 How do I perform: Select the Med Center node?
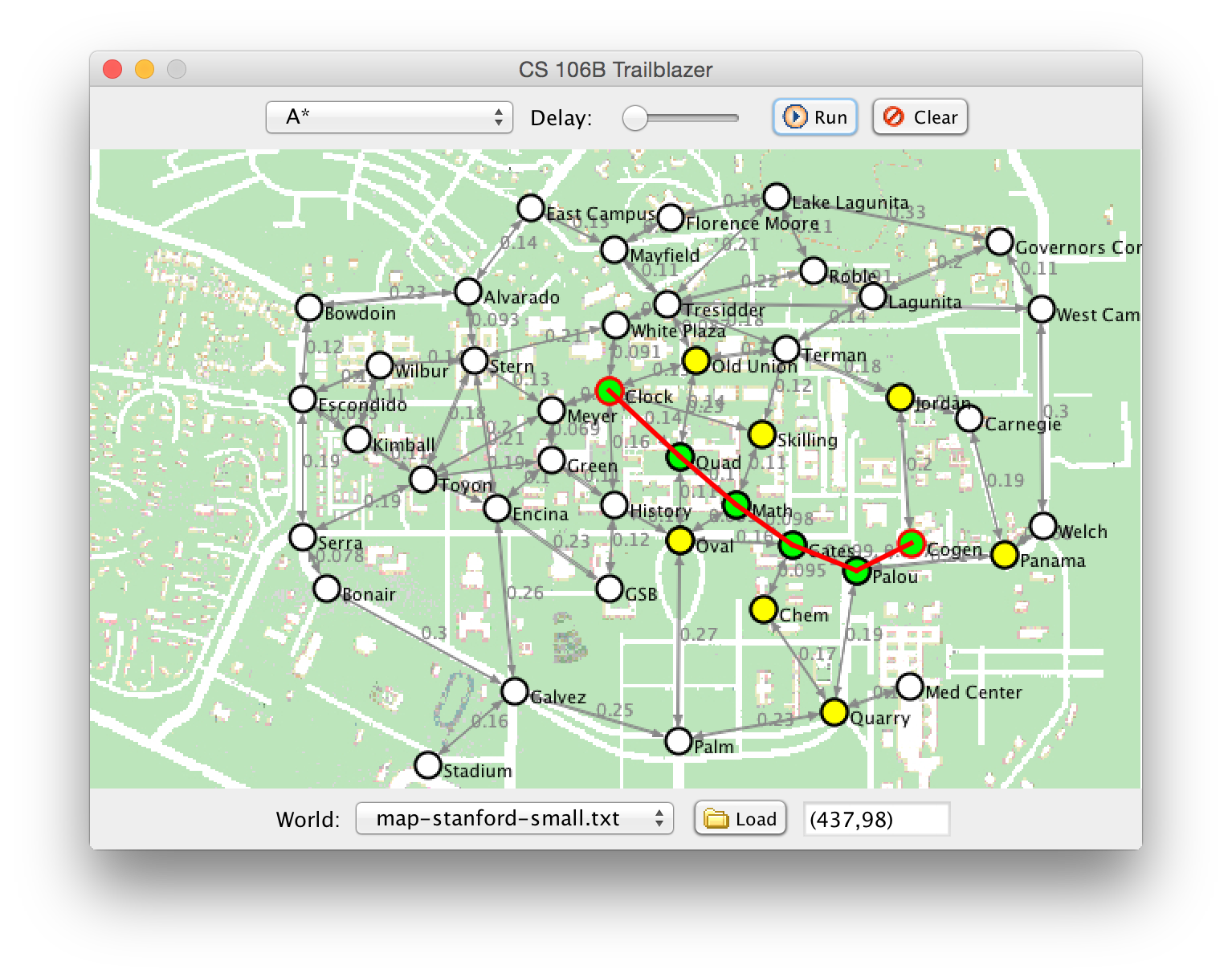coord(909,687)
